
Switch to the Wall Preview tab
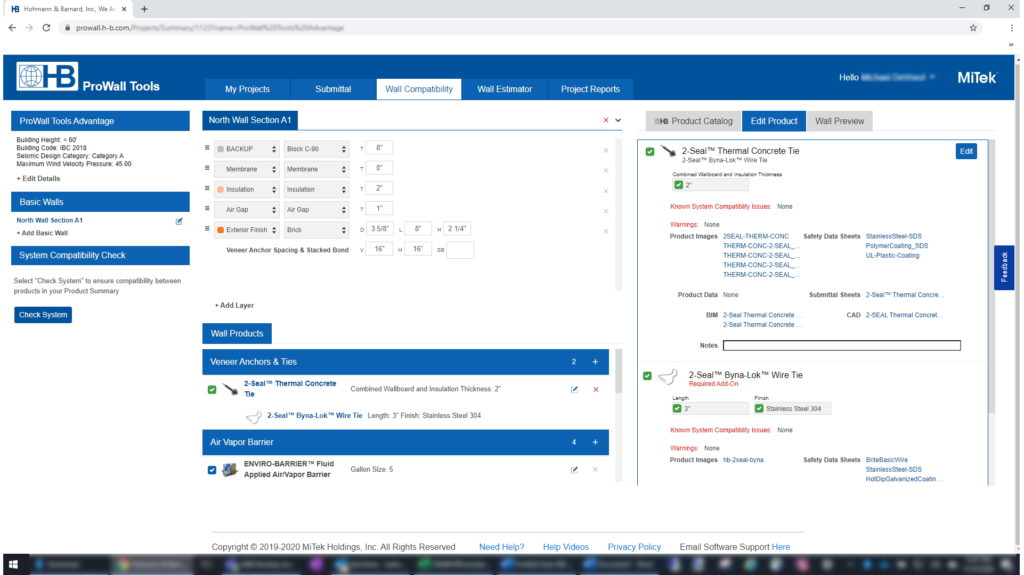tap(839, 121)
